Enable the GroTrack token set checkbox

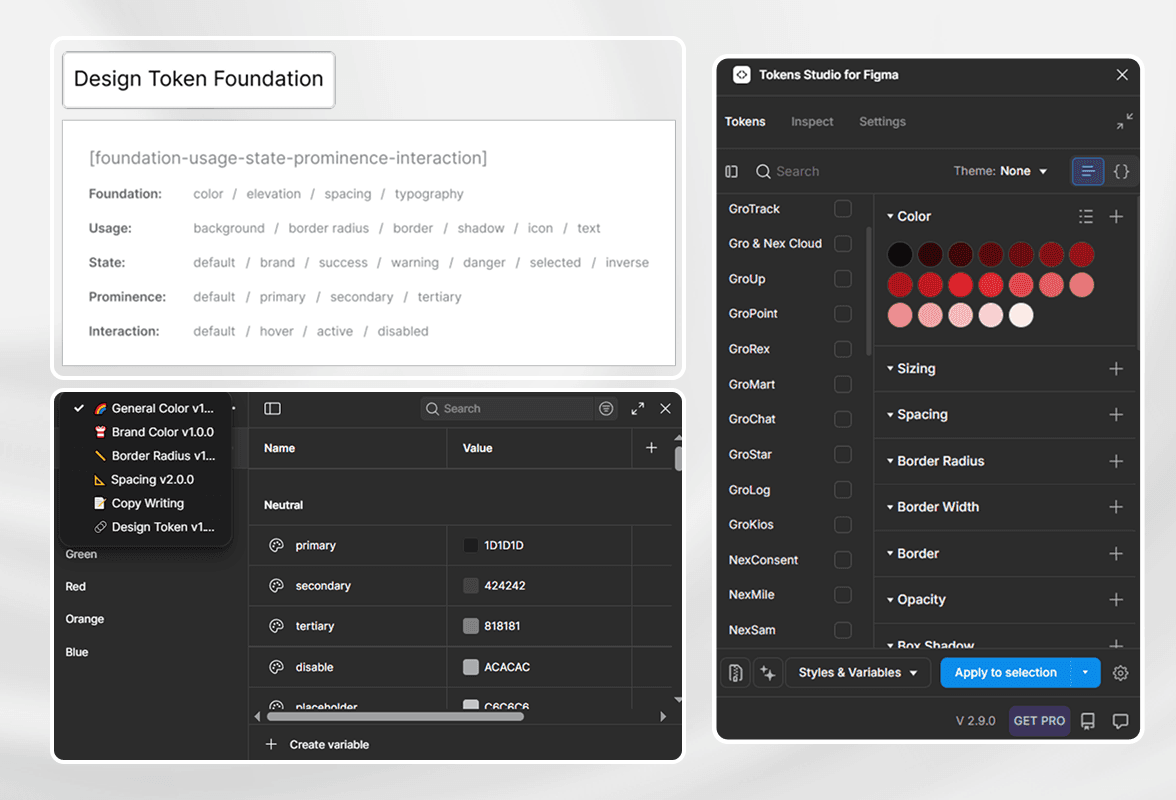pyautogui.click(x=843, y=208)
